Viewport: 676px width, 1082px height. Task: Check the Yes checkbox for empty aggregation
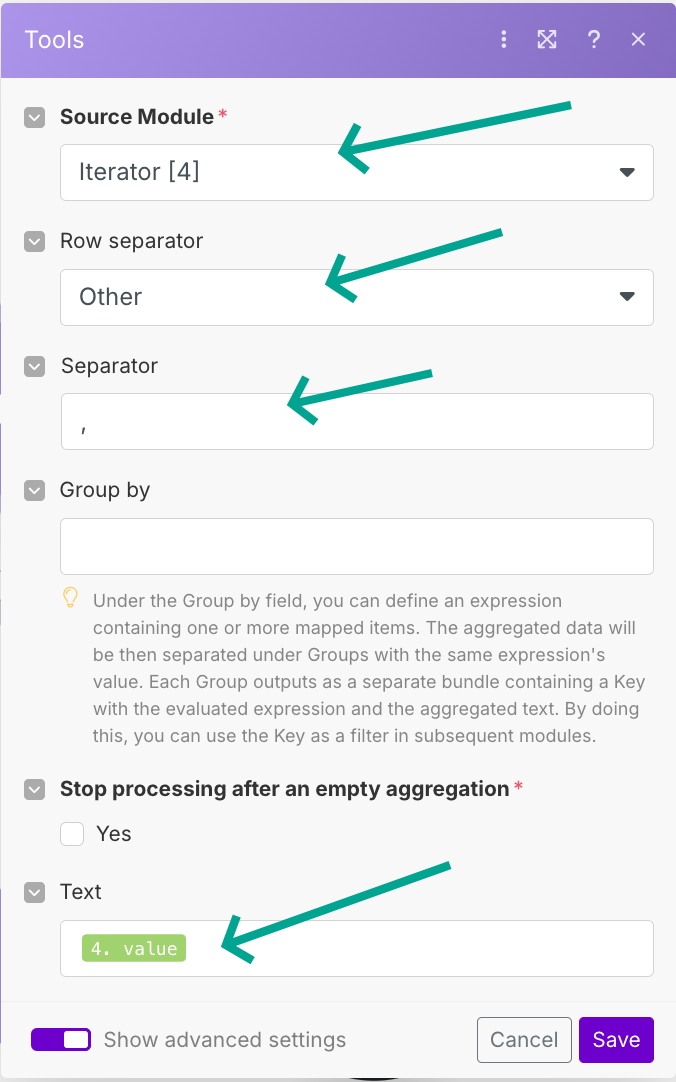72,834
